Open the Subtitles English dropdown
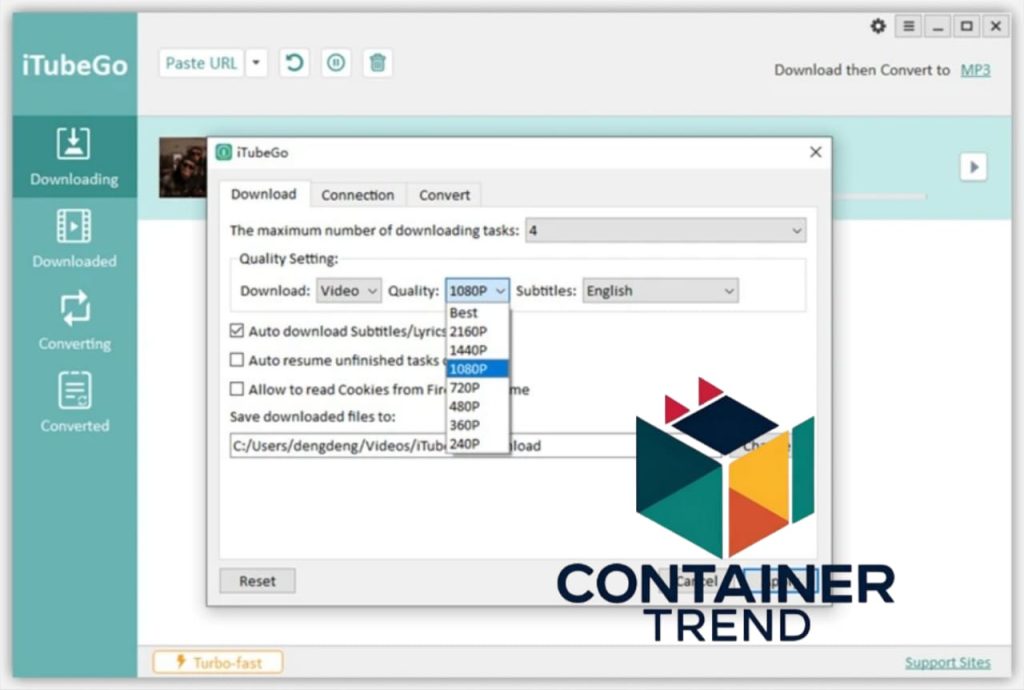Image resolution: width=1024 pixels, height=690 pixels. click(660, 290)
